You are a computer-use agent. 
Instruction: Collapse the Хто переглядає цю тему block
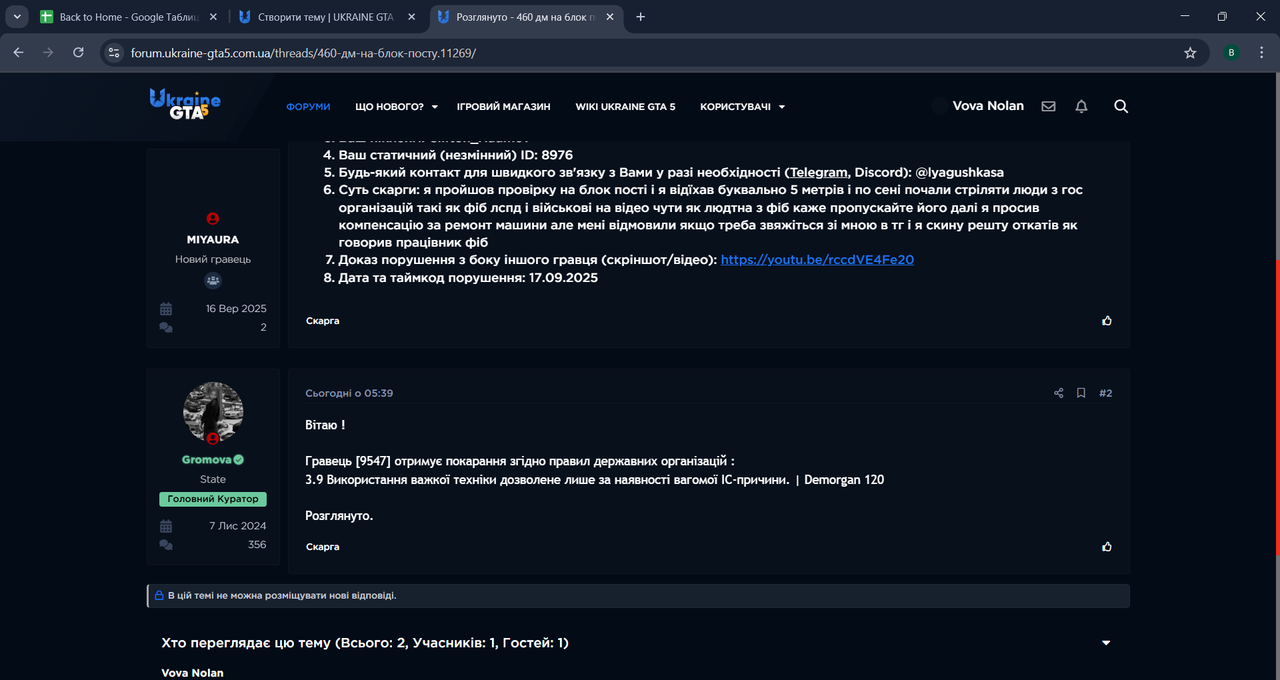pyautogui.click(x=1106, y=643)
